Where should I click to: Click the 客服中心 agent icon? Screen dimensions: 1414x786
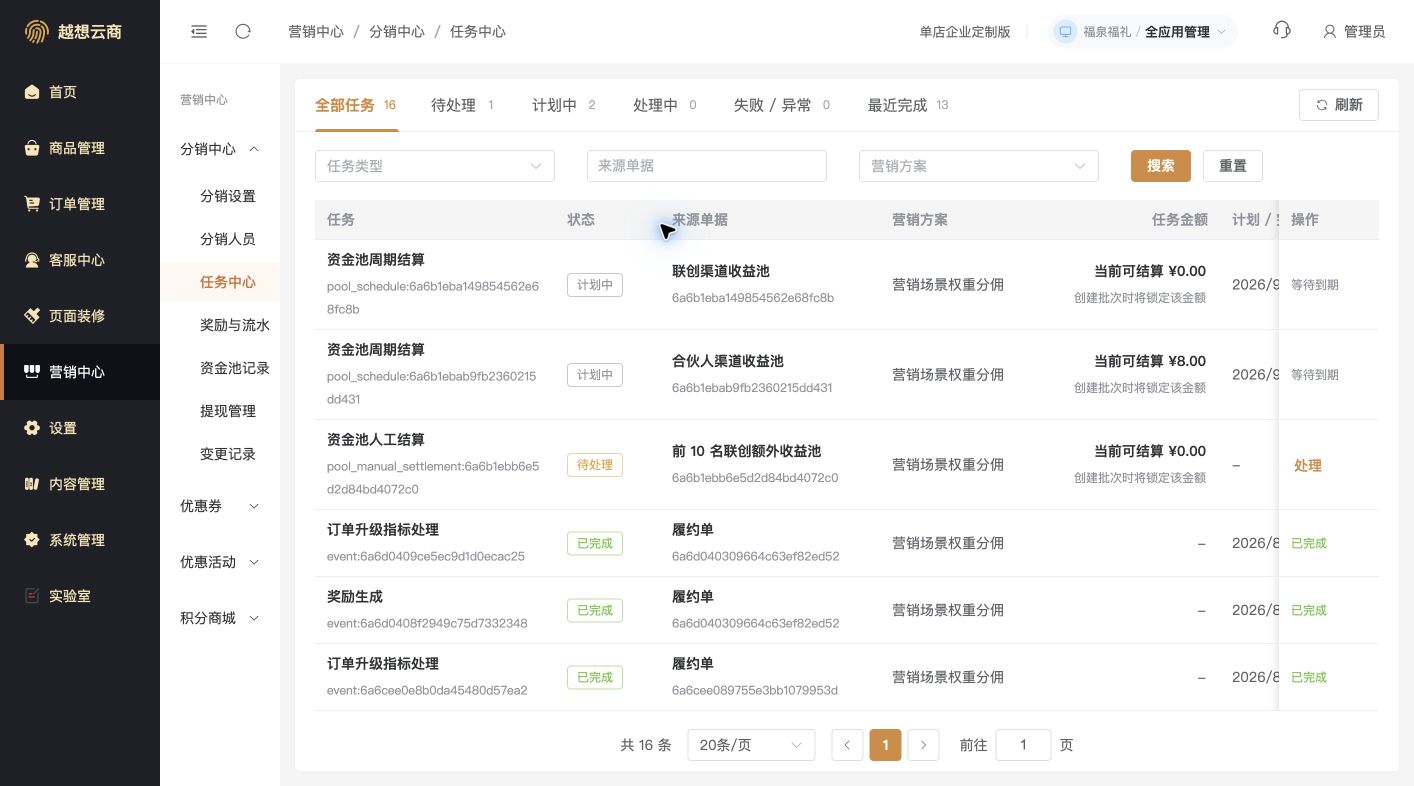(32, 260)
